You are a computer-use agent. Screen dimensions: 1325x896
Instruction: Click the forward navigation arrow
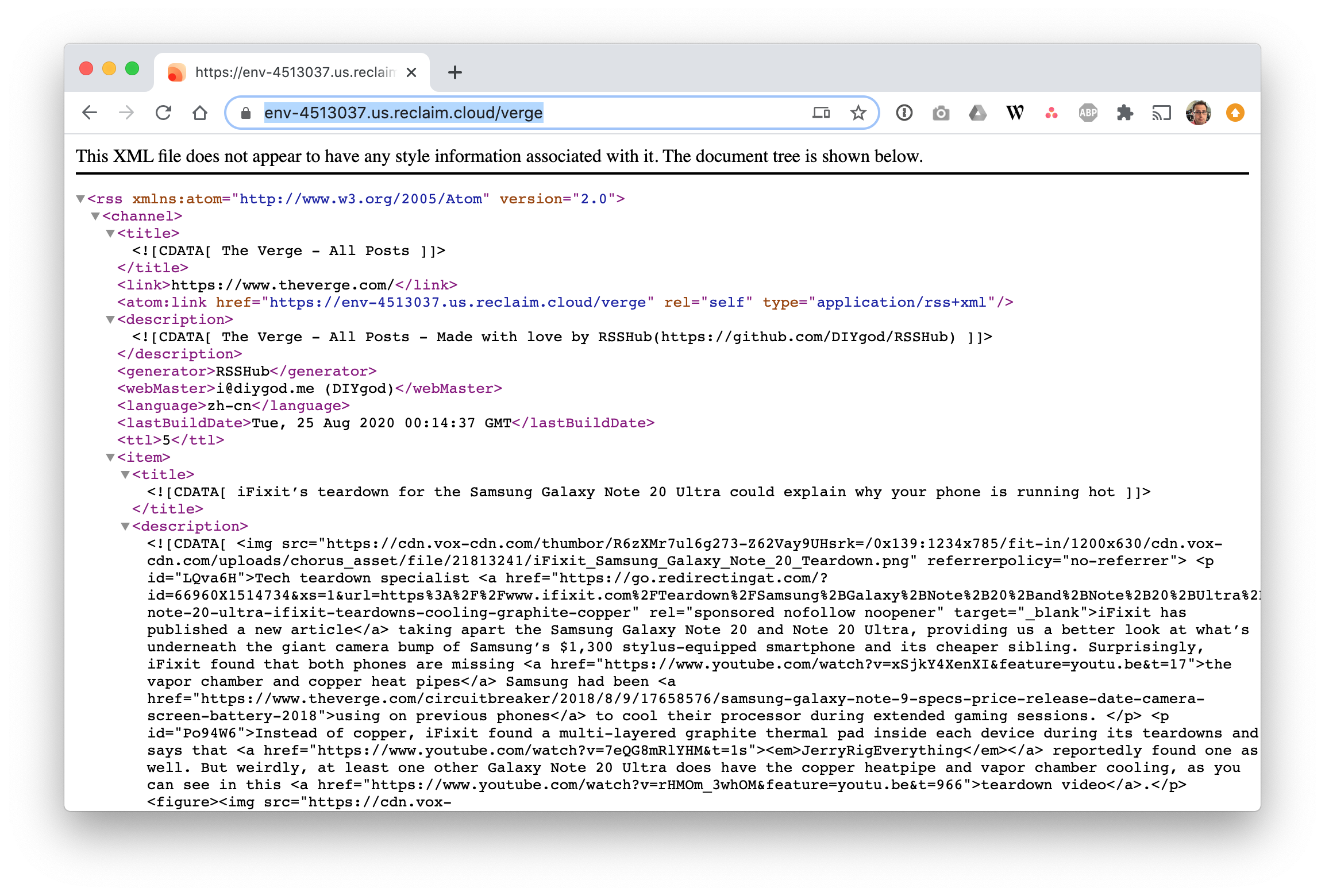tap(126, 113)
